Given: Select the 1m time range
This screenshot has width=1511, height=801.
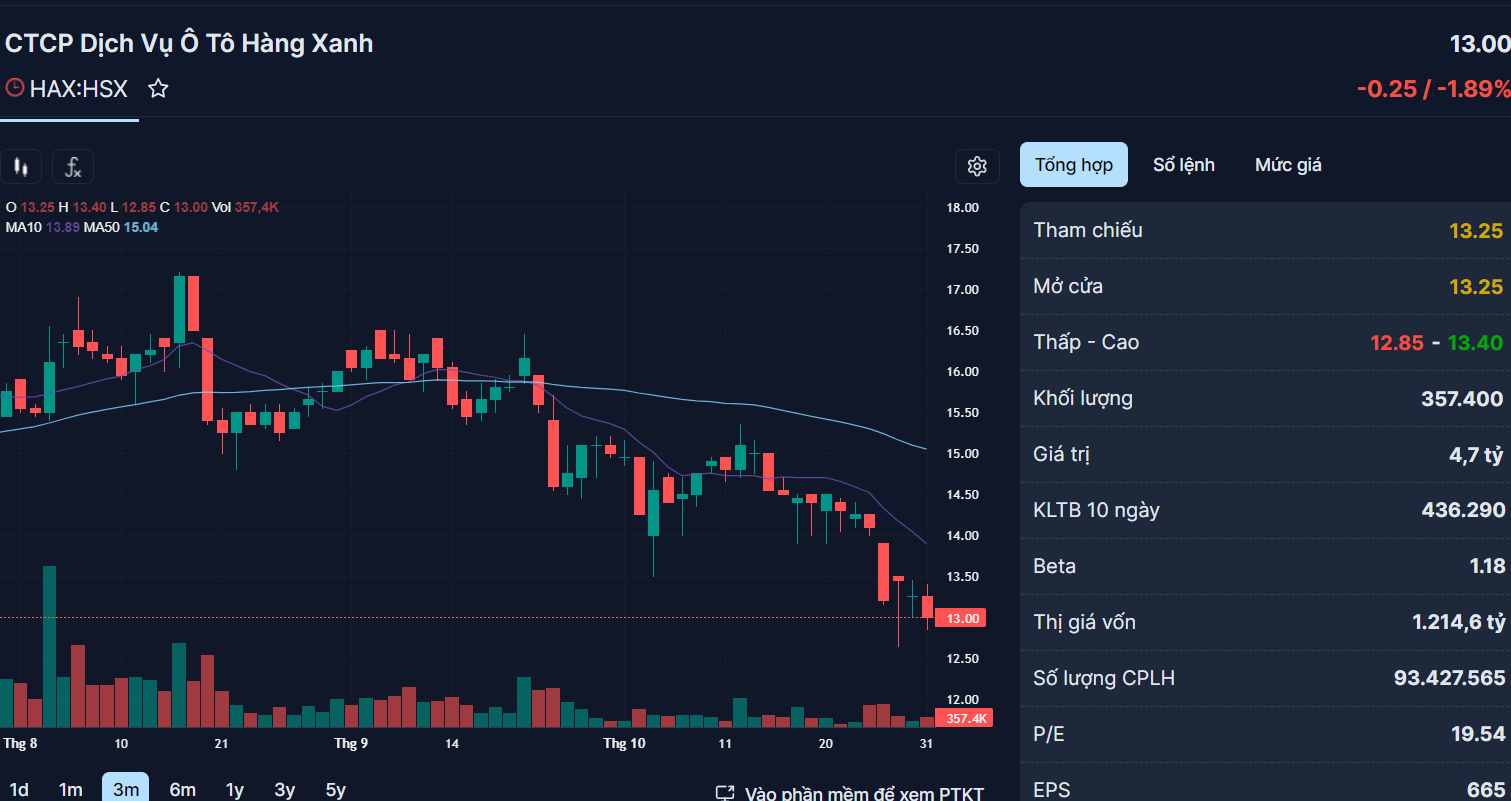Looking at the screenshot, I should [x=70, y=790].
